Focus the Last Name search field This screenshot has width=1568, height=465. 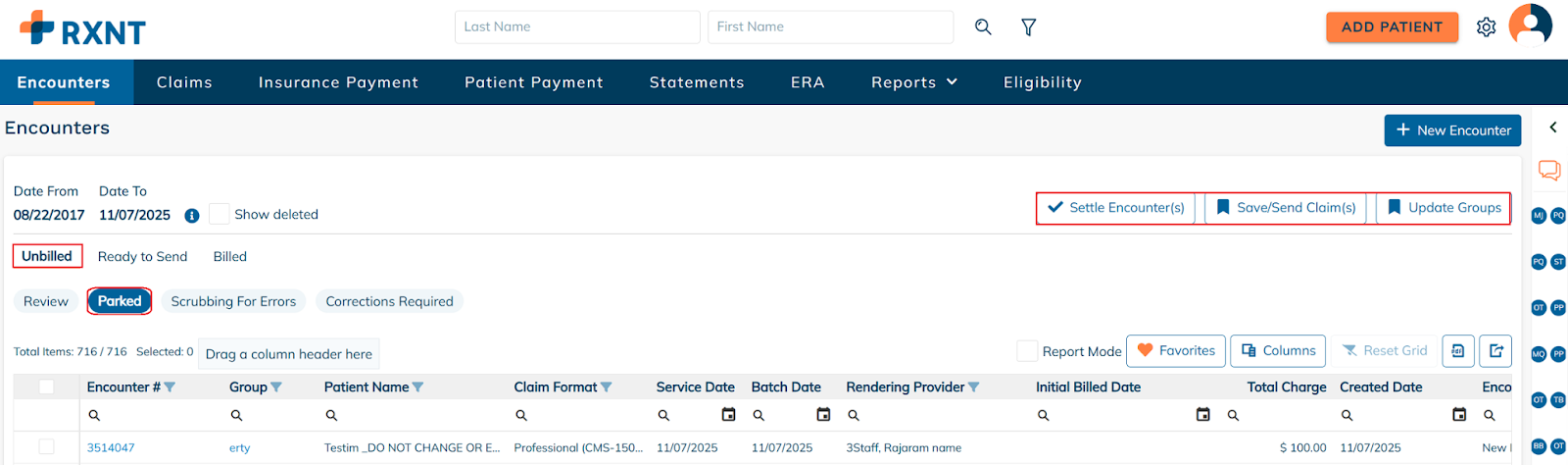pyautogui.click(x=577, y=27)
